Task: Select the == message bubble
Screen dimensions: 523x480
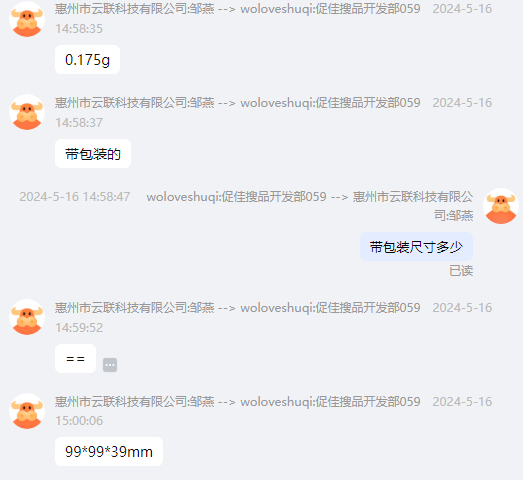Action: point(75,359)
